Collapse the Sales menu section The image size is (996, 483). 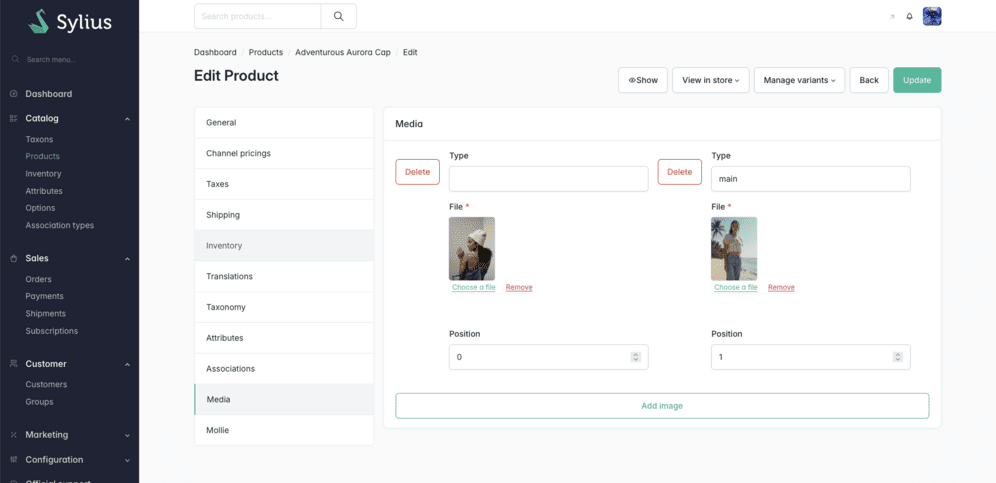tap(127, 259)
